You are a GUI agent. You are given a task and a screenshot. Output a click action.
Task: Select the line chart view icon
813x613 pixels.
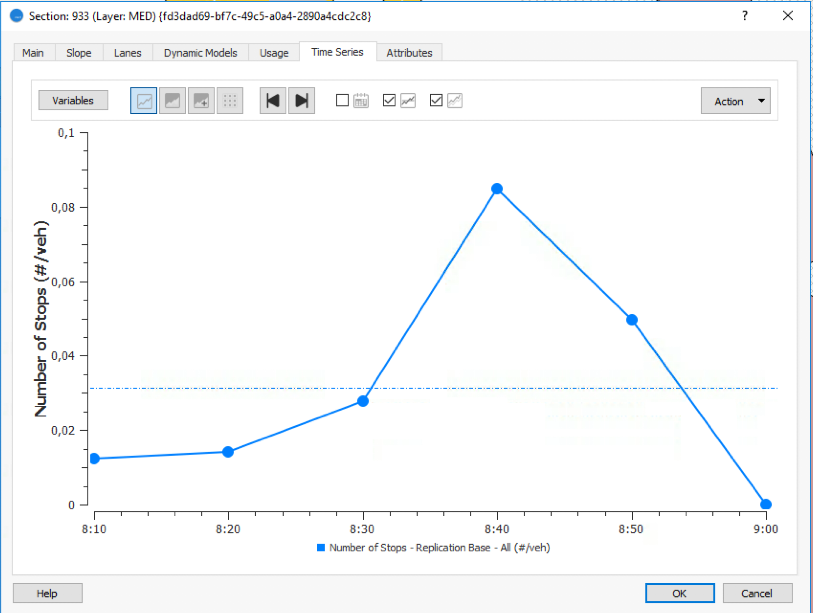tap(144, 101)
